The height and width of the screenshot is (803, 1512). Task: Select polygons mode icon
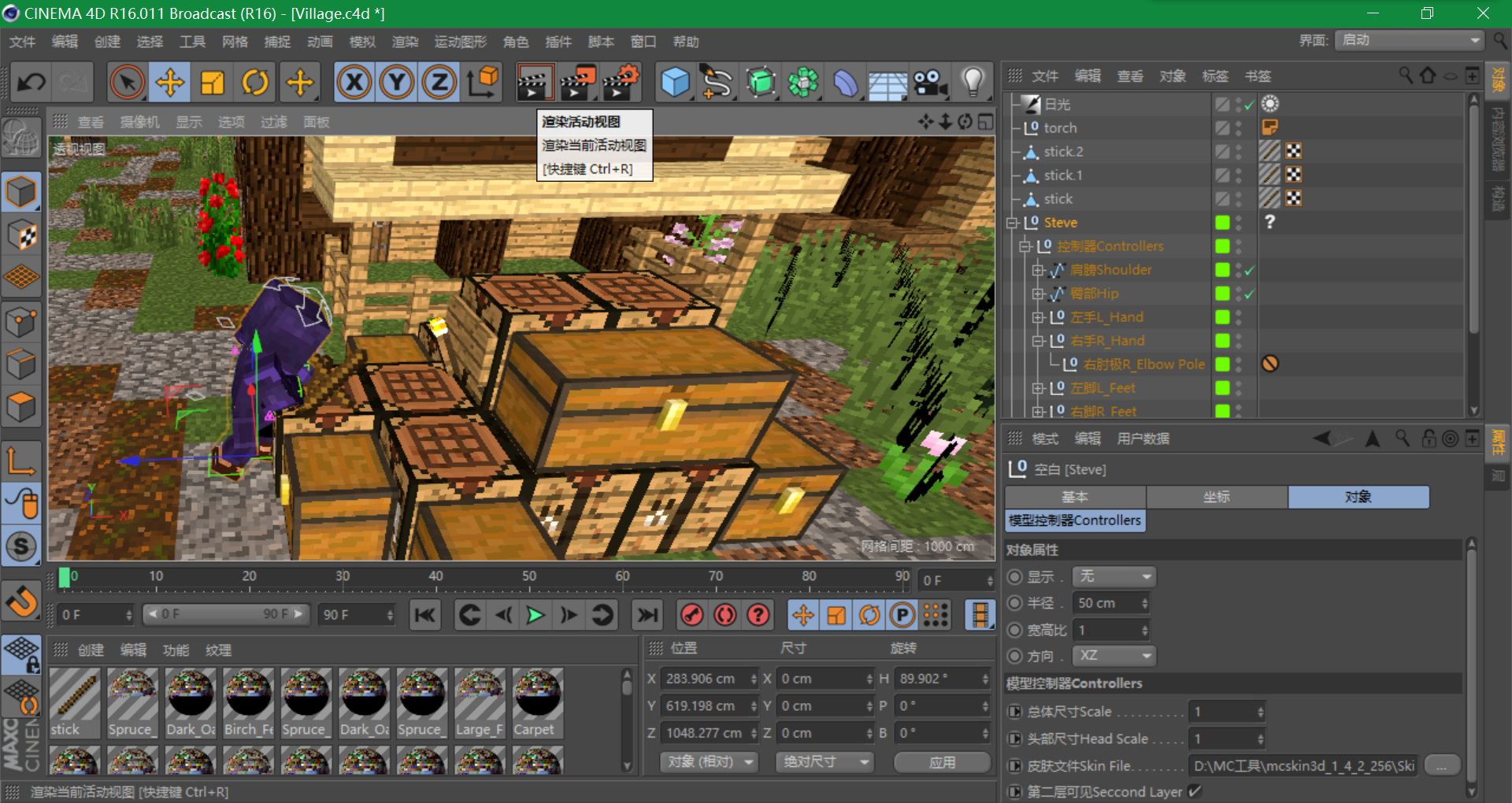pyautogui.click(x=21, y=406)
